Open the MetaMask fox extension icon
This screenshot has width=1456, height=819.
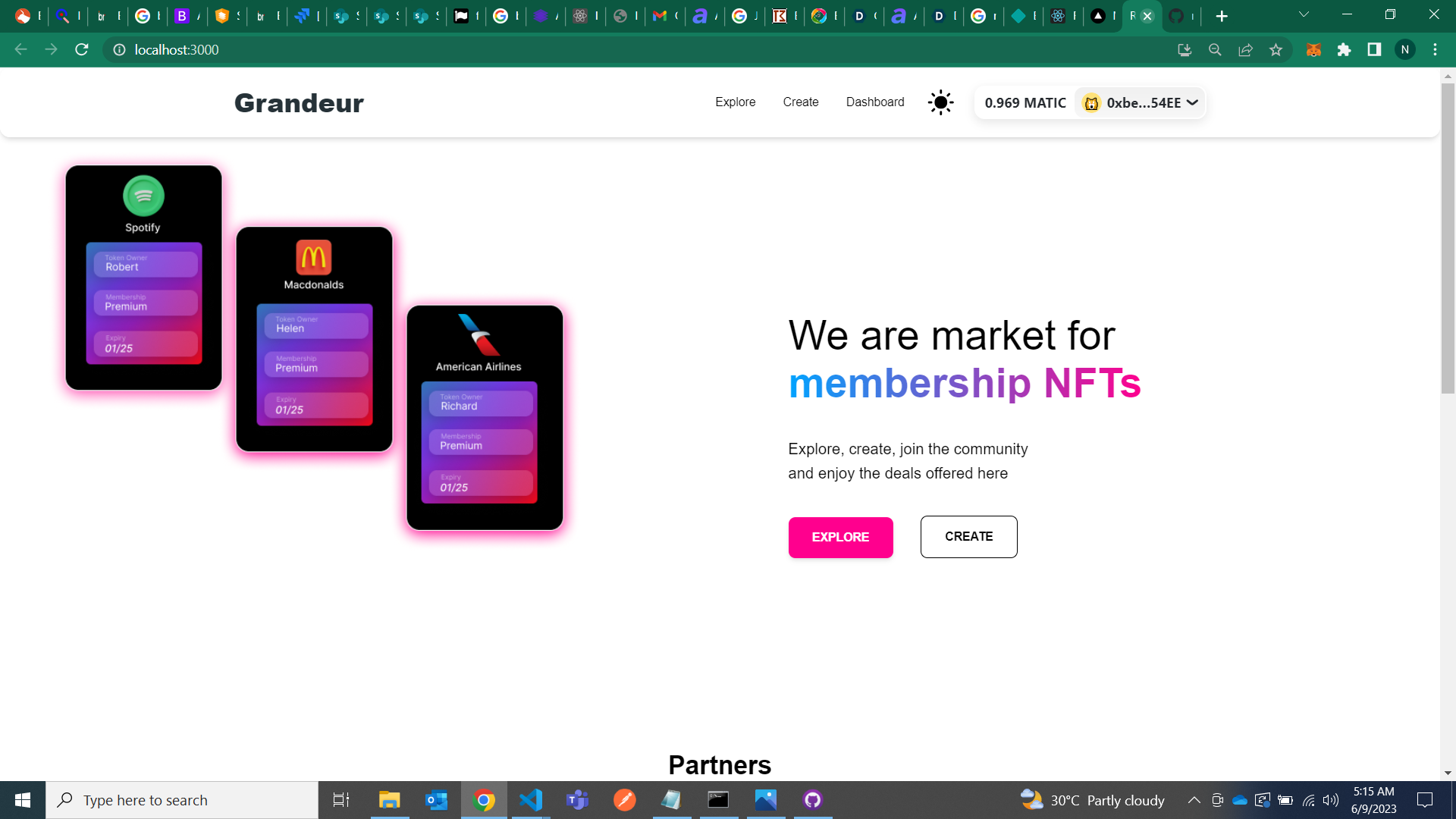coord(1313,49)
